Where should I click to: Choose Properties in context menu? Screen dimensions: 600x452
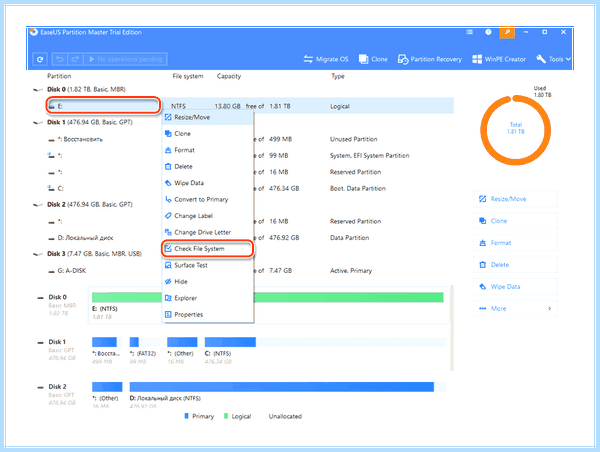[x=208, y=315]
